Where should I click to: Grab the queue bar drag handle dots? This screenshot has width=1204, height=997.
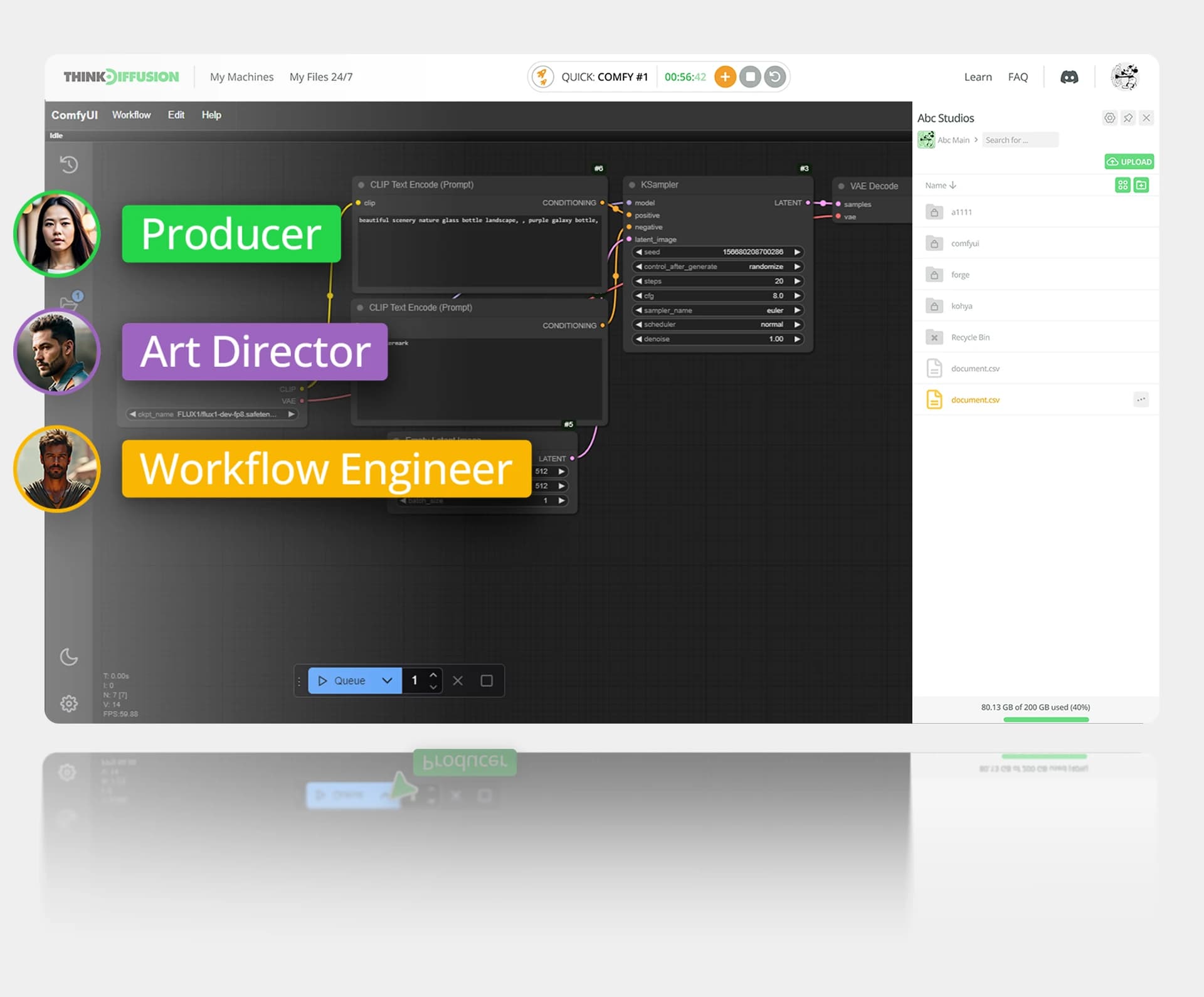click(299, 680)
